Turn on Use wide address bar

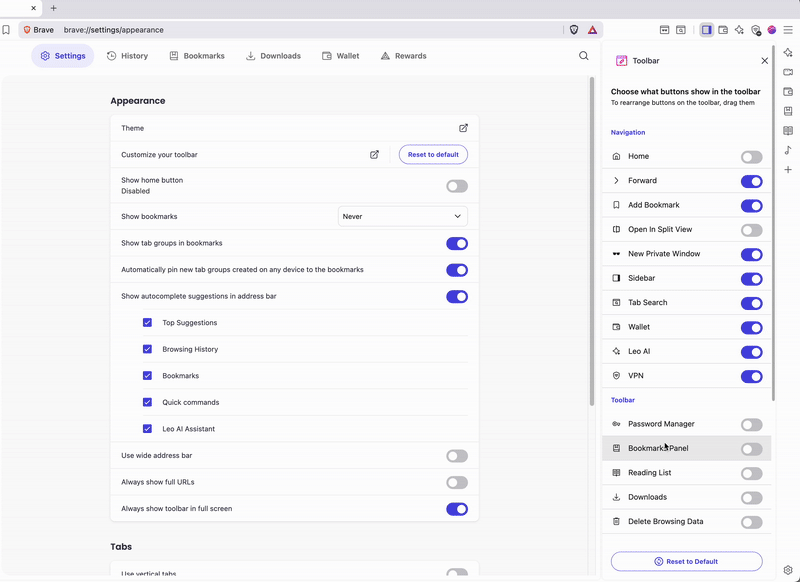click(x=457, y=456)
